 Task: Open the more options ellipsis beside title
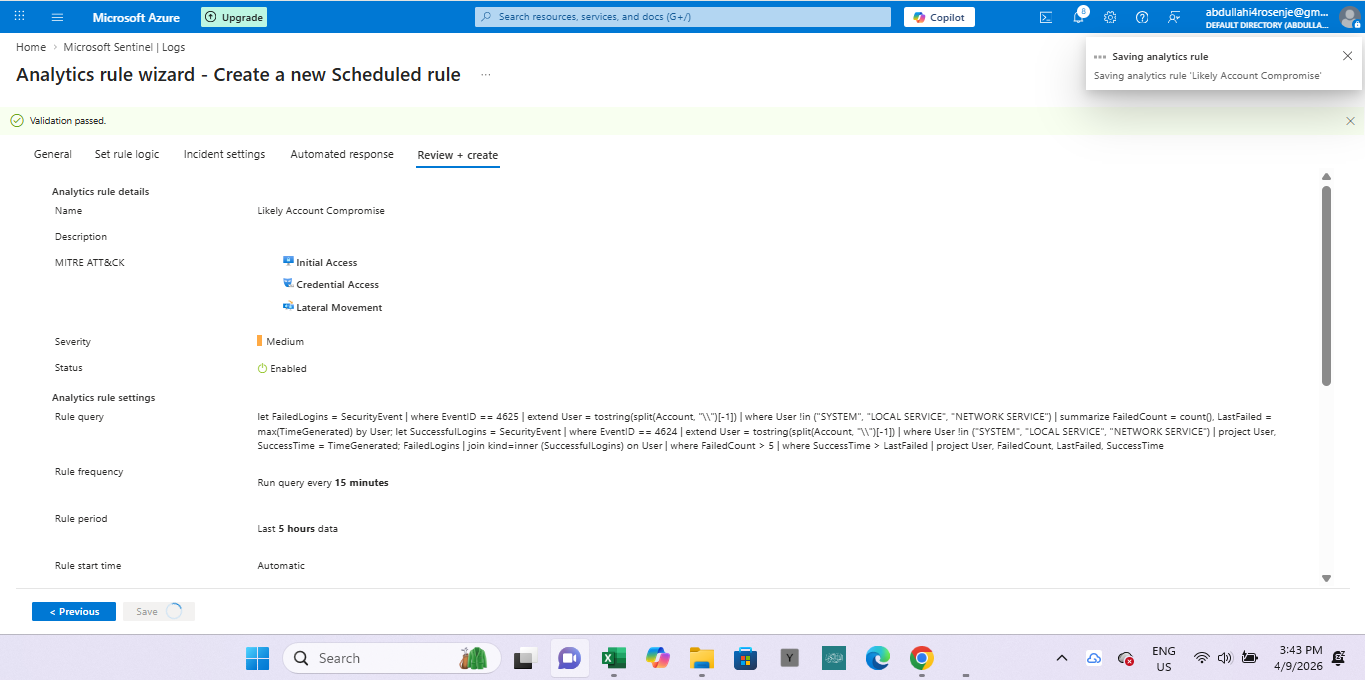486,75
